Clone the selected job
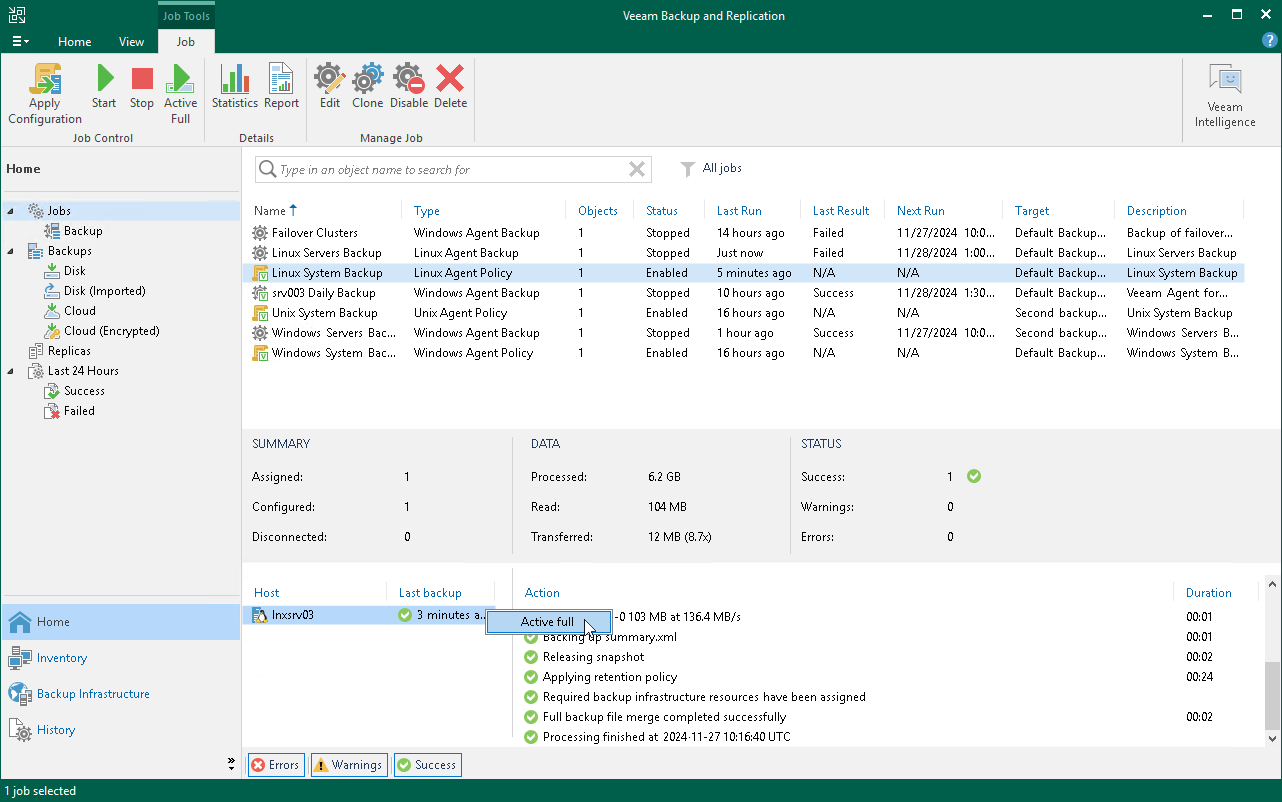The width and height of the screenshot is (1282, 802). (x=367, y=87)
